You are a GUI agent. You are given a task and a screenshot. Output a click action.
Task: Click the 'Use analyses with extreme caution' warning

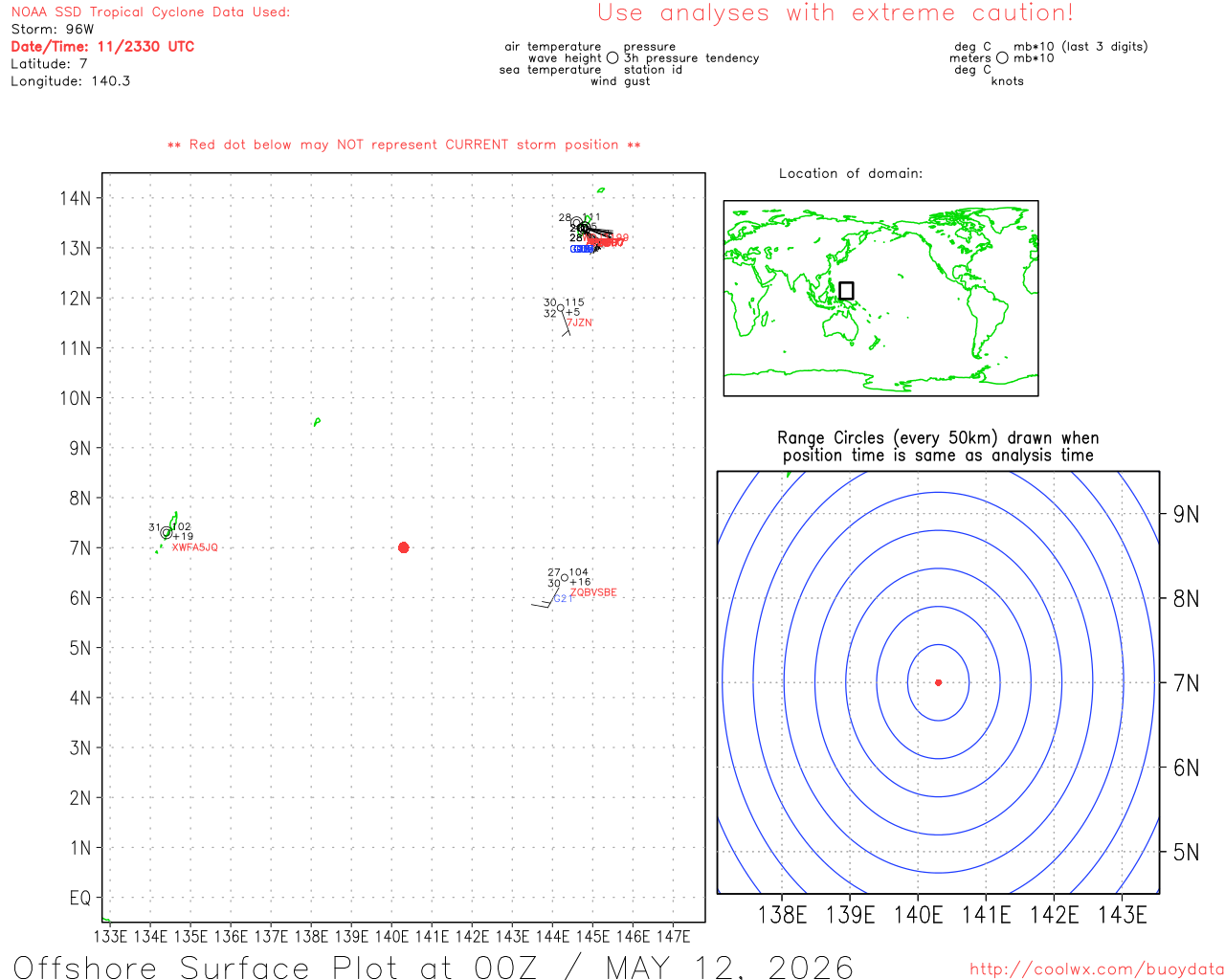tap(835, 13)
